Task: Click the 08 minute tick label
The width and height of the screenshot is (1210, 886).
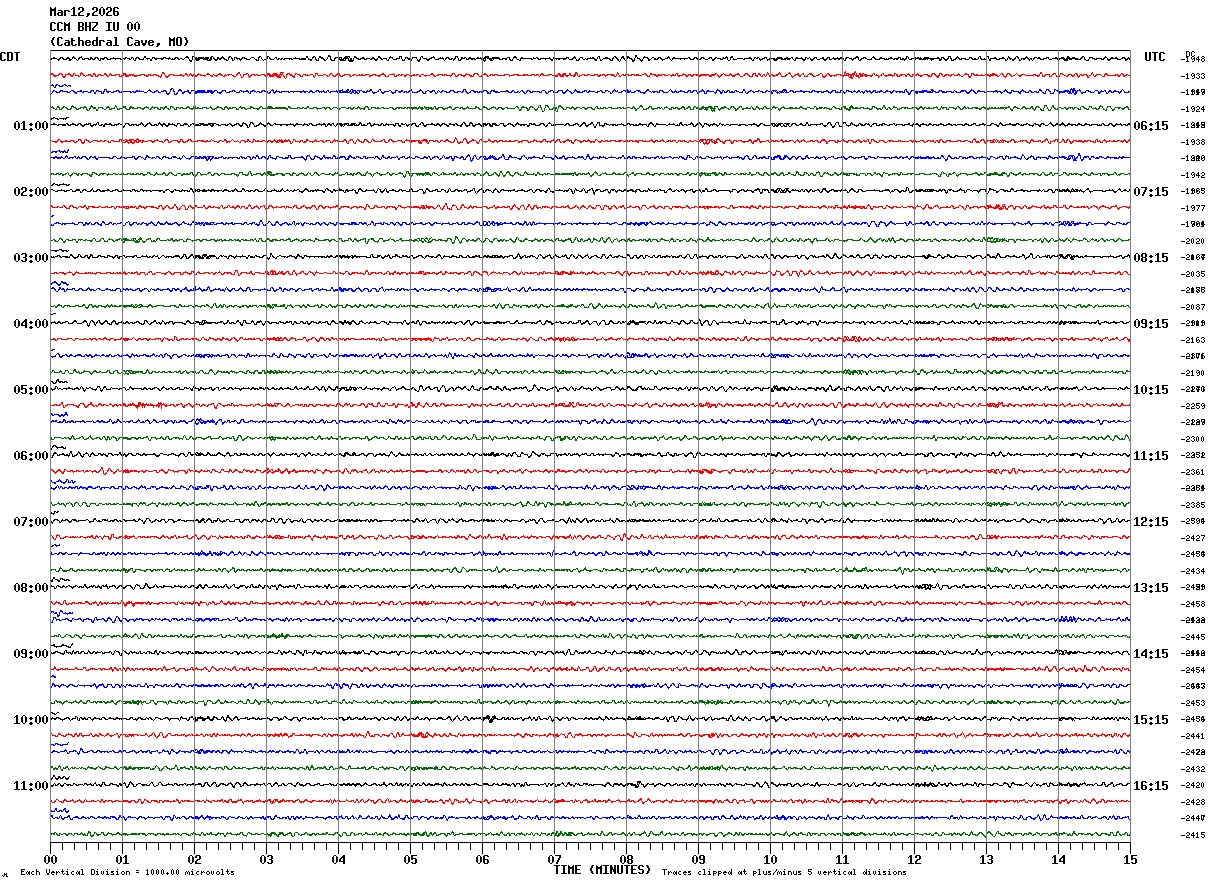Action: (x=626, y=859)
